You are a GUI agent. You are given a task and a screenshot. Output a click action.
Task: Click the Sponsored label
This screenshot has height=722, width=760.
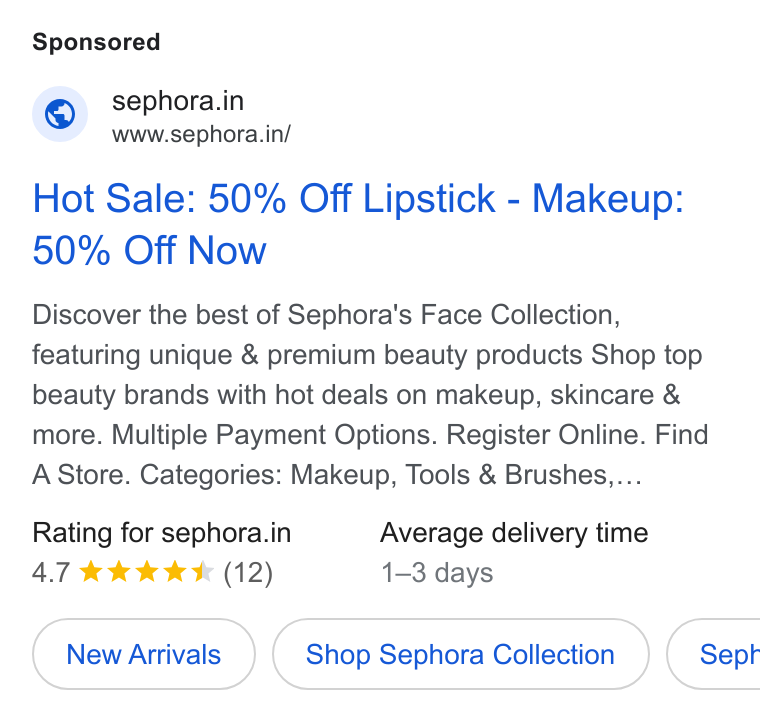coord(96,42)
